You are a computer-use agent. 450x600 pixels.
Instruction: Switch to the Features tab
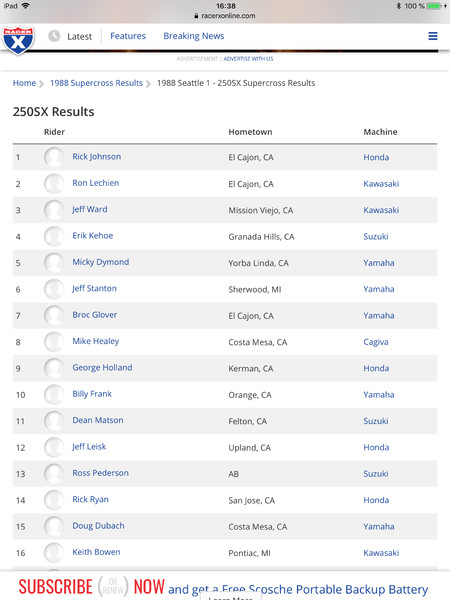pos(128,36)
